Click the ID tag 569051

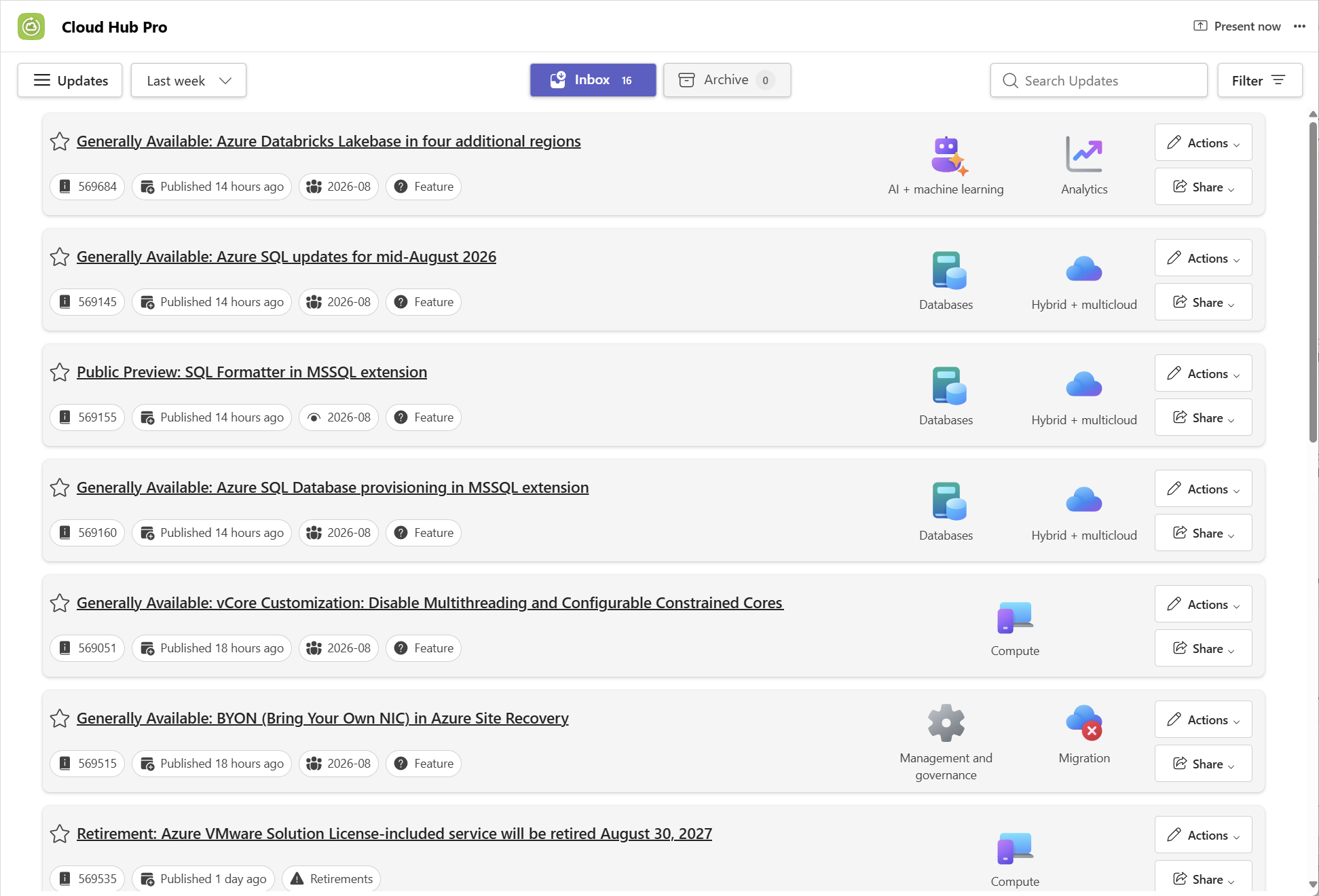[x=88, y=648]
